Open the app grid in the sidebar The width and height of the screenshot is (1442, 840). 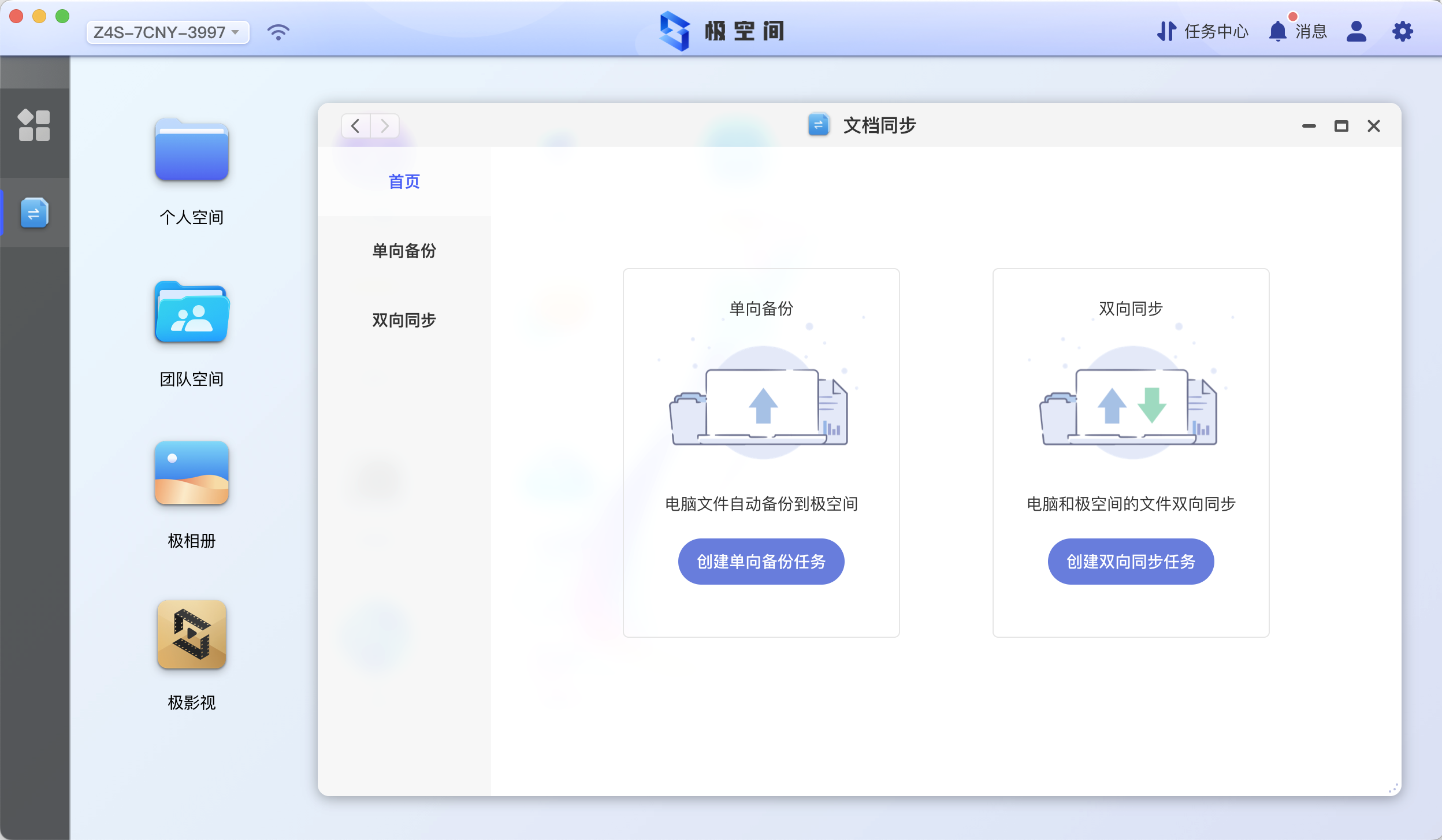pos(34,125)
